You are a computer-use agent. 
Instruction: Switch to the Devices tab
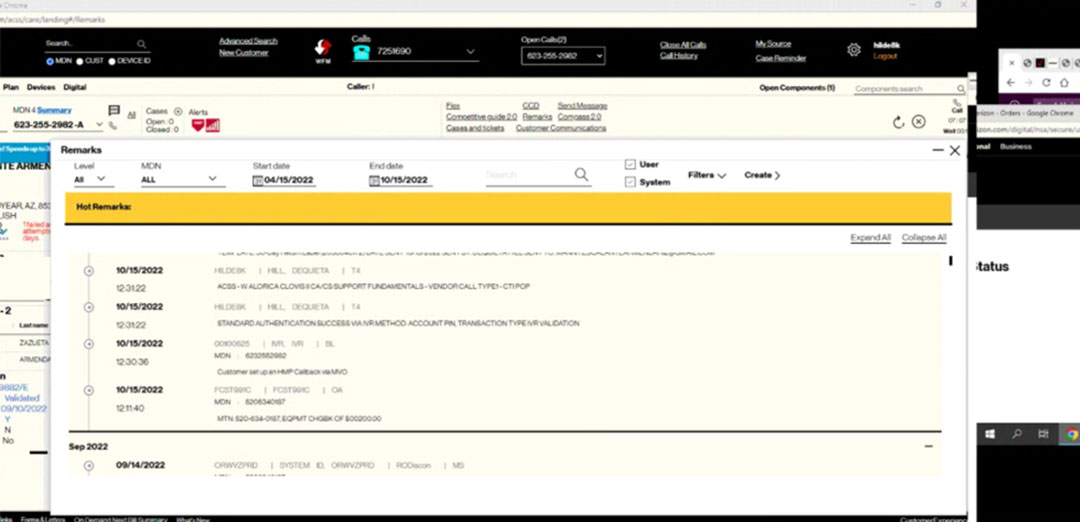[x=41, y=88]
